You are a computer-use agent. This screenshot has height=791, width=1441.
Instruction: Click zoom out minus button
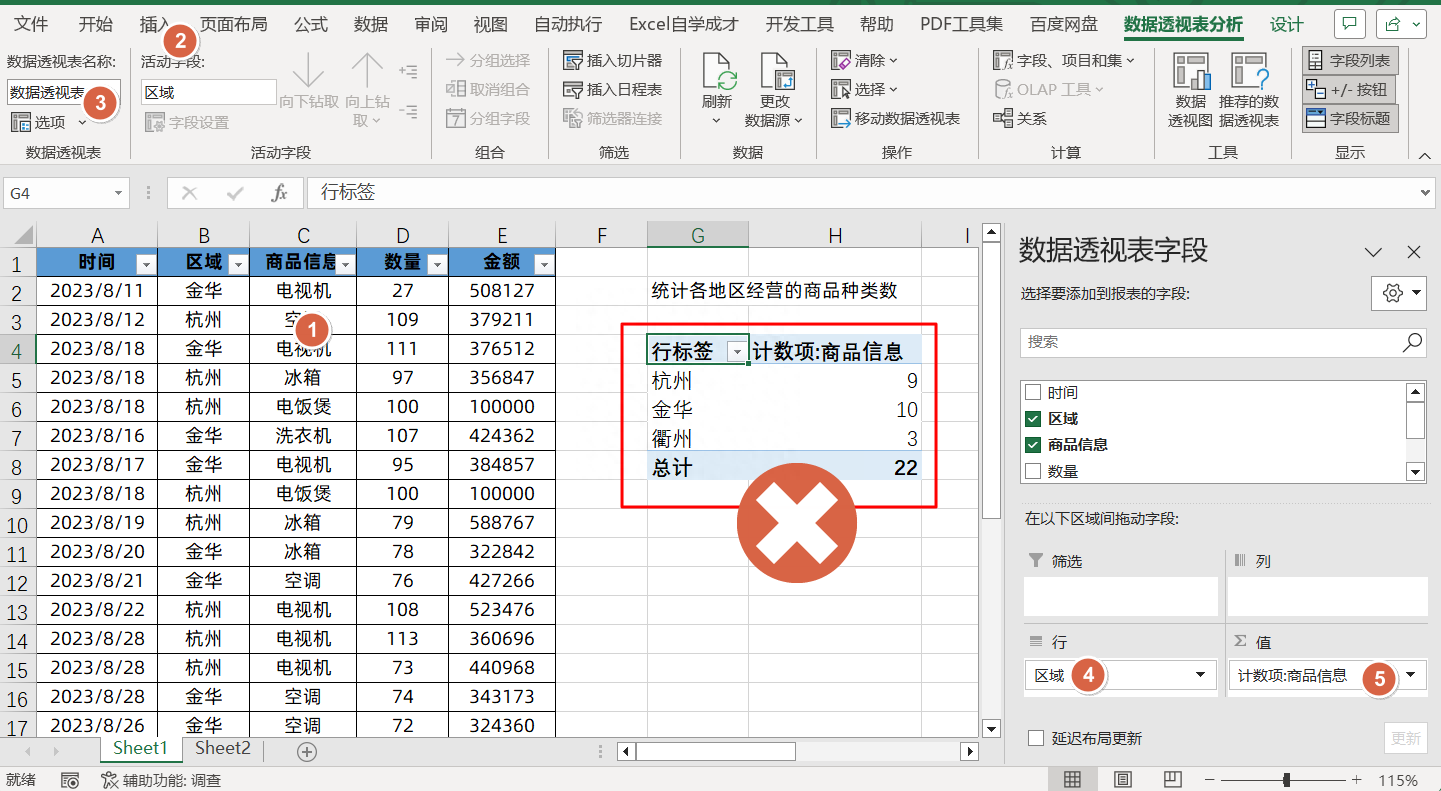(x=1211, y=780)
